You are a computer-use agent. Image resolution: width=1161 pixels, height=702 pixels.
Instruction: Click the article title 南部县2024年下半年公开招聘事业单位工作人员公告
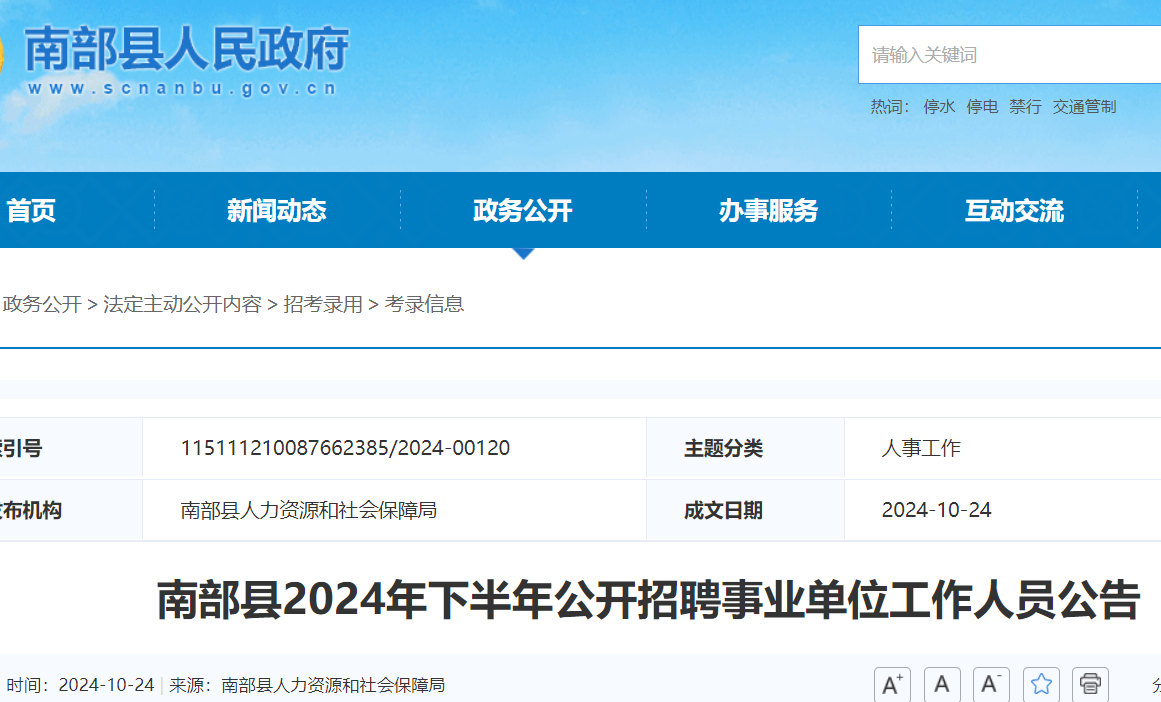click(648, 600)
